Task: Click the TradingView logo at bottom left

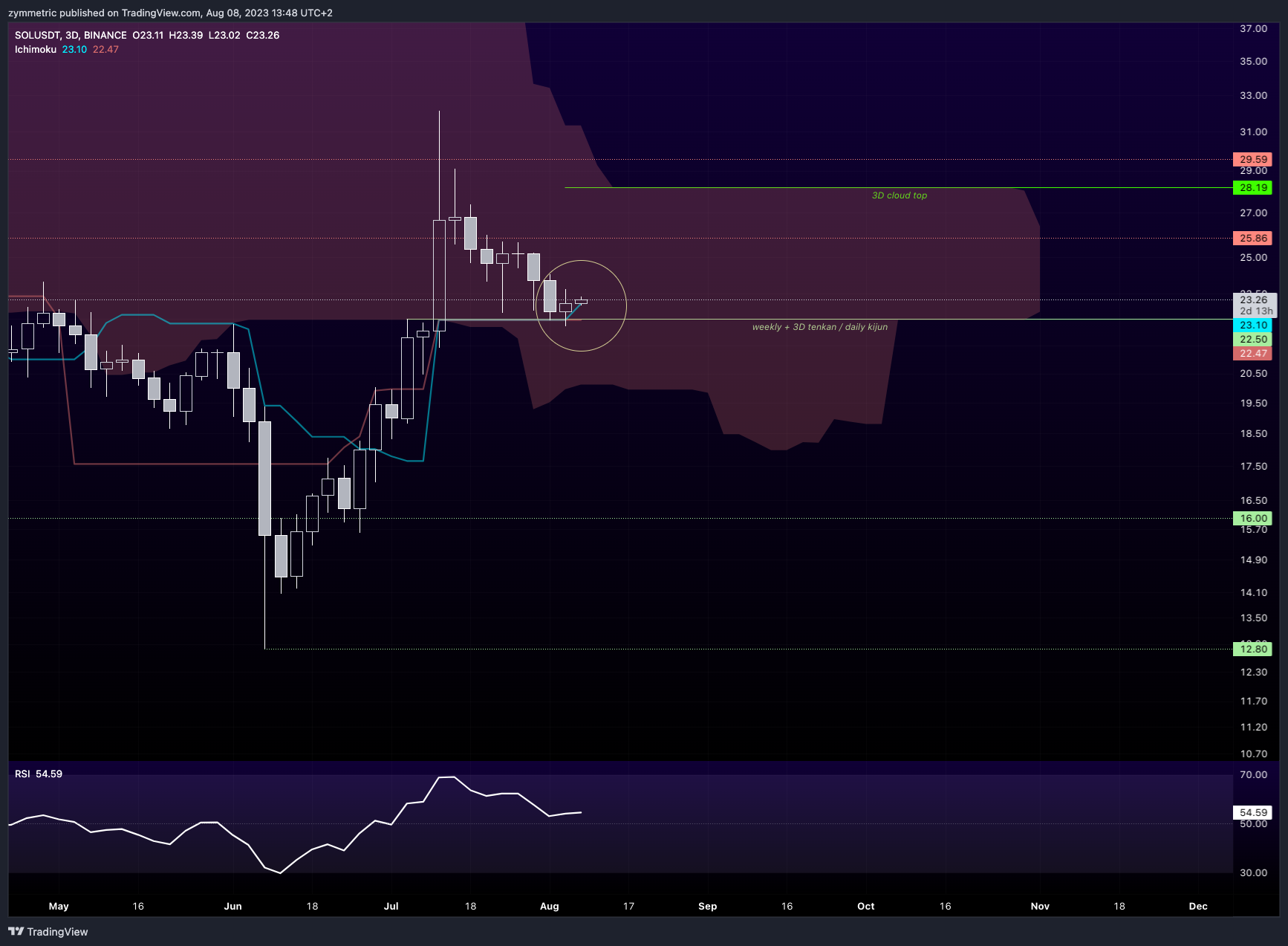Action: tap(48, 931)
